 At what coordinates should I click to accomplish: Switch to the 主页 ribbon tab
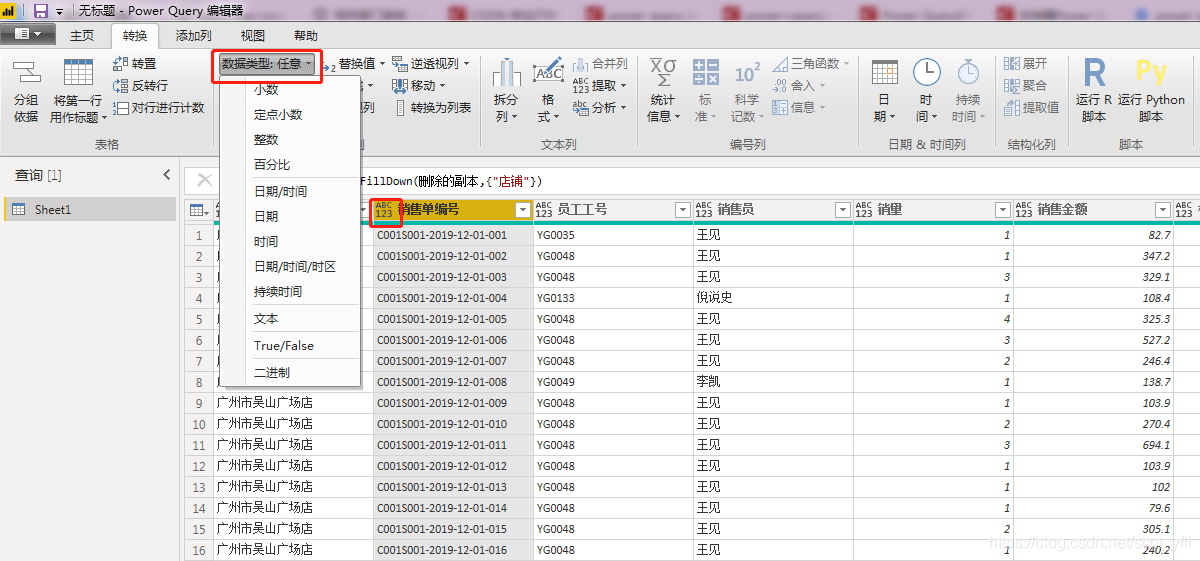tap(82, 36)
